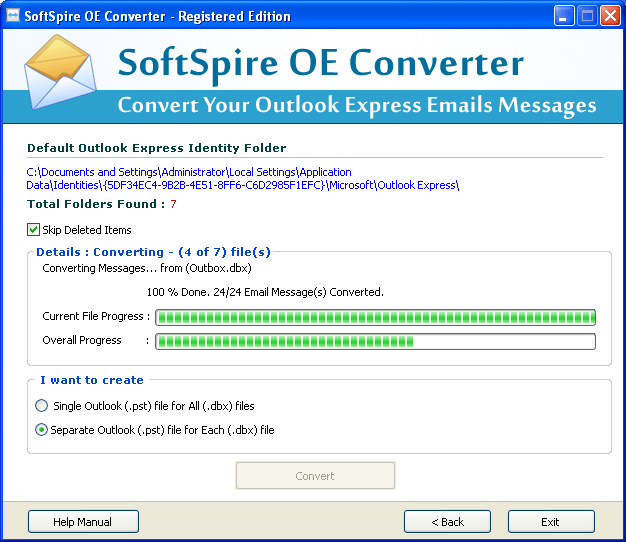Viewport: 626px width, 542px height.
Task: Click the Convert button
Action: [x=315, y=476]
